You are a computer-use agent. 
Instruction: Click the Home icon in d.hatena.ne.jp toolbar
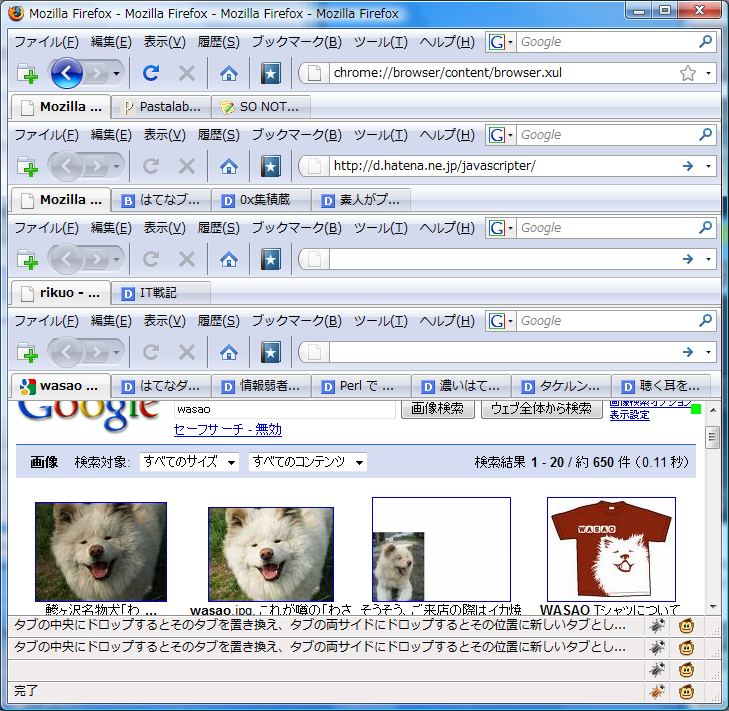(x=229, y=166)
